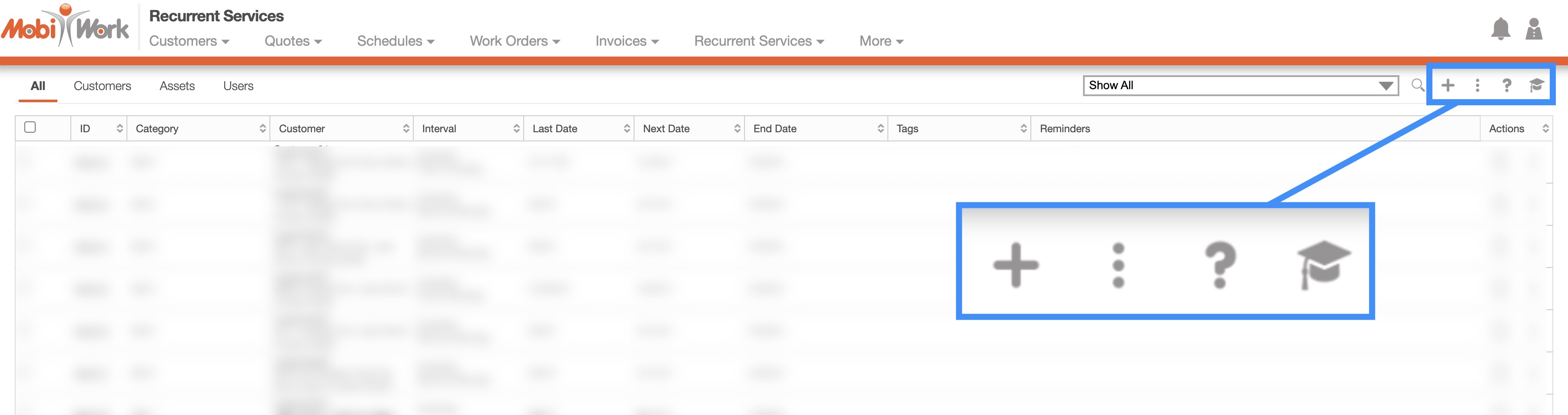Click the plus icon to add service
The height and width of the screenshot is (415, 1568).
point(1448,85)
